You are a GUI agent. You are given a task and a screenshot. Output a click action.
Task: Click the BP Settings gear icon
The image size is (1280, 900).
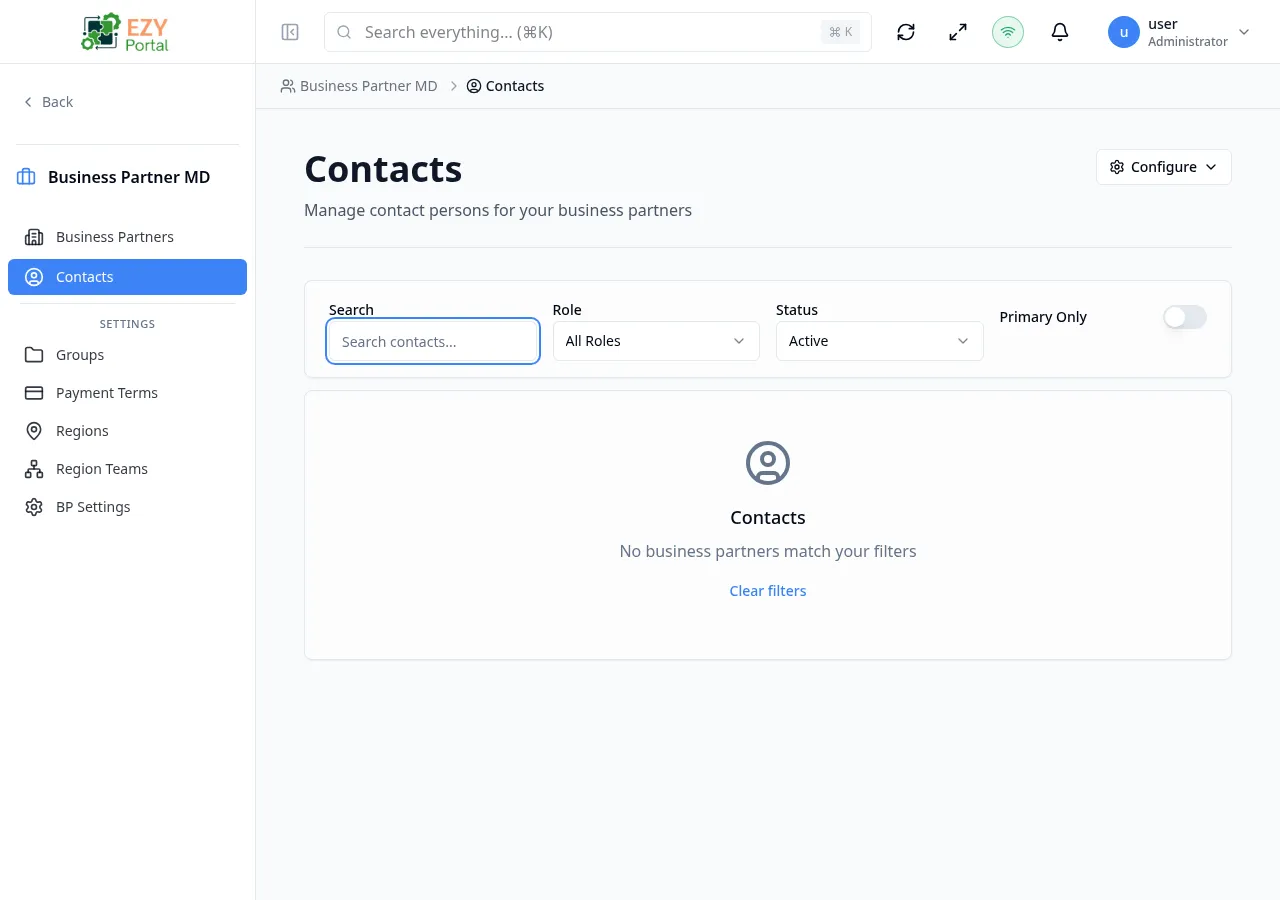34,506
